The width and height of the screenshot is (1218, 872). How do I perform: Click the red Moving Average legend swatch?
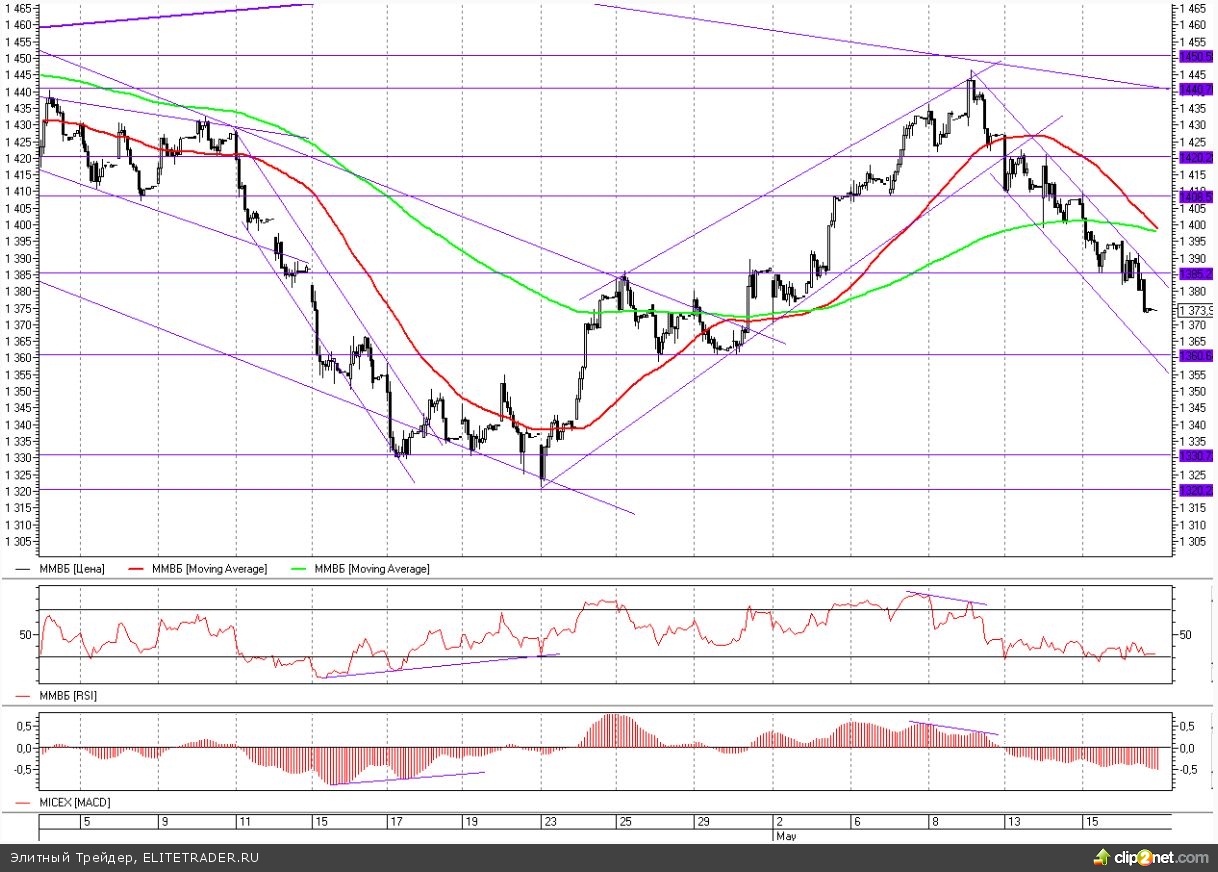(x=138, y=569)
